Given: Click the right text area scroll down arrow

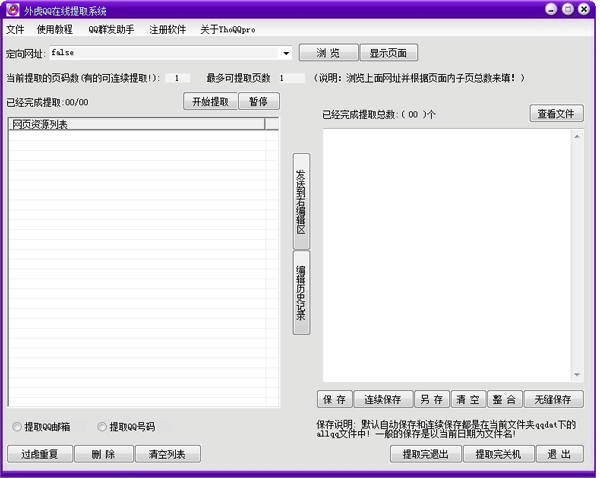Looking at the screenshot, I should click(577, 375).
